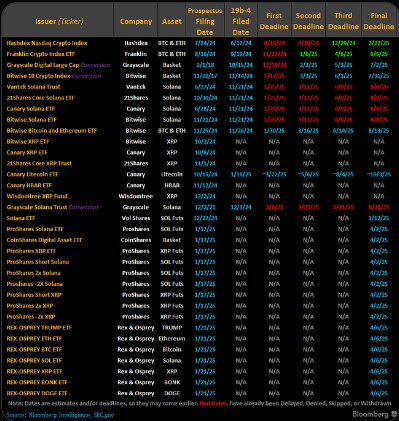Image resolution: width=399 pixels, height=421 pixels.
Task: Click the 7/31/25 final deadline cell
Action: point(379,76)
